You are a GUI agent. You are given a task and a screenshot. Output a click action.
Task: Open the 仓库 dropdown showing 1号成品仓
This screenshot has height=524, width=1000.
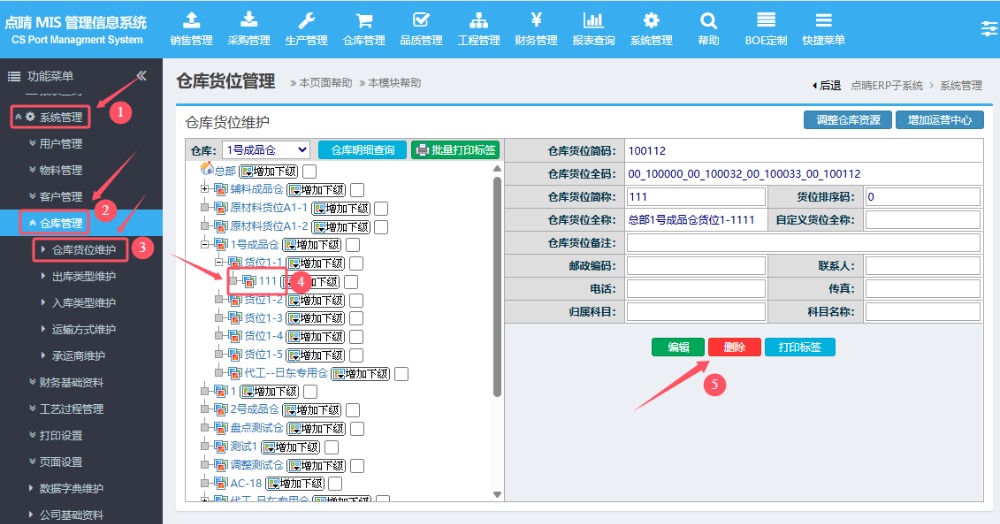pos(266,150)
